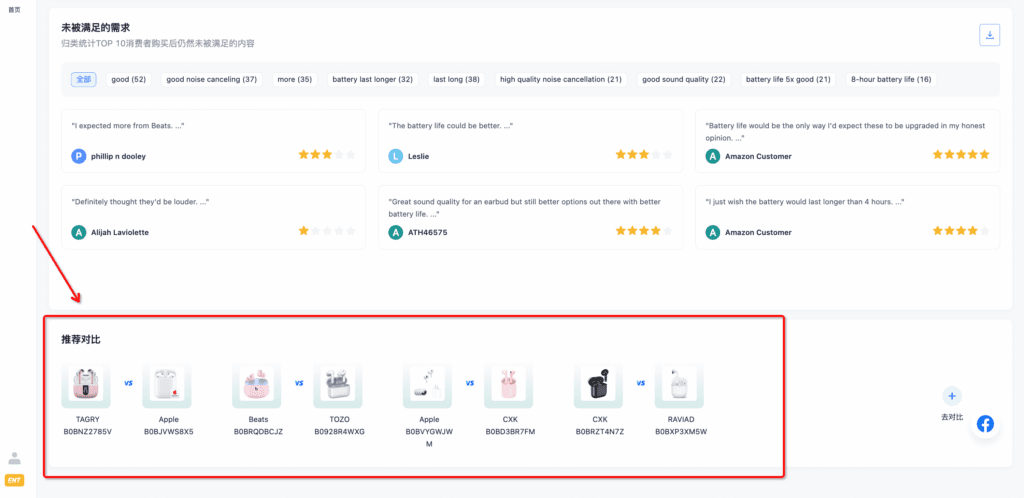
Task: Click Leslie's avatar icon
Action: point(396,156)
